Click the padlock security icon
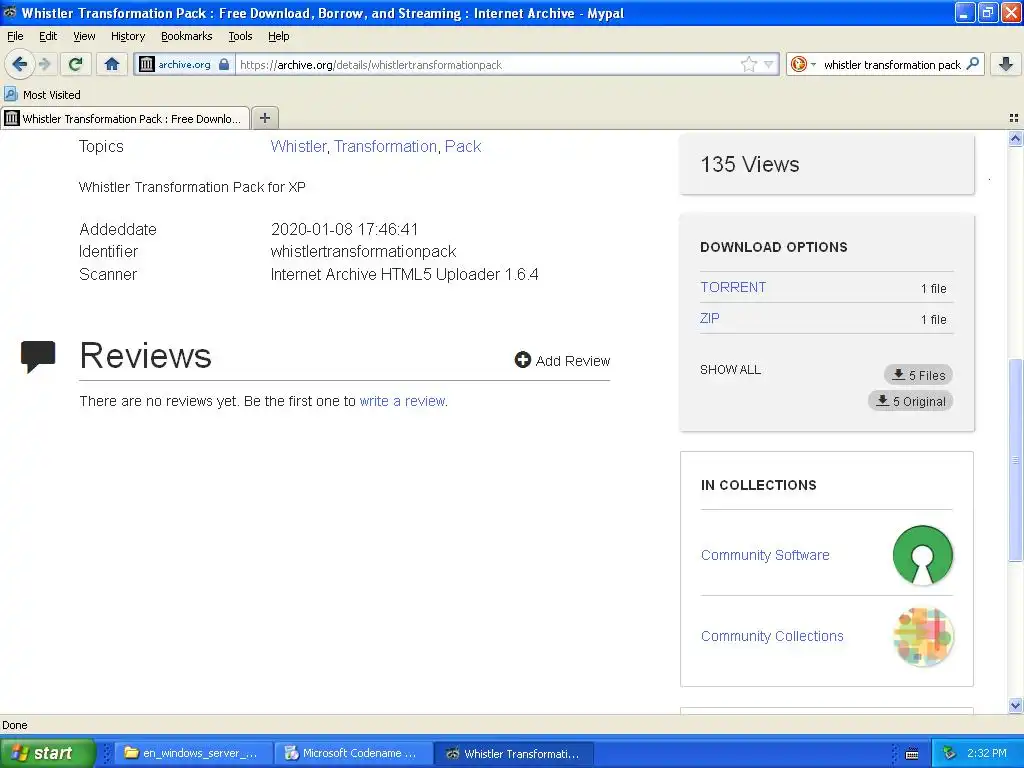This screenshot has width=1024, height=768. pyautogui.click(x=224, y=64)
